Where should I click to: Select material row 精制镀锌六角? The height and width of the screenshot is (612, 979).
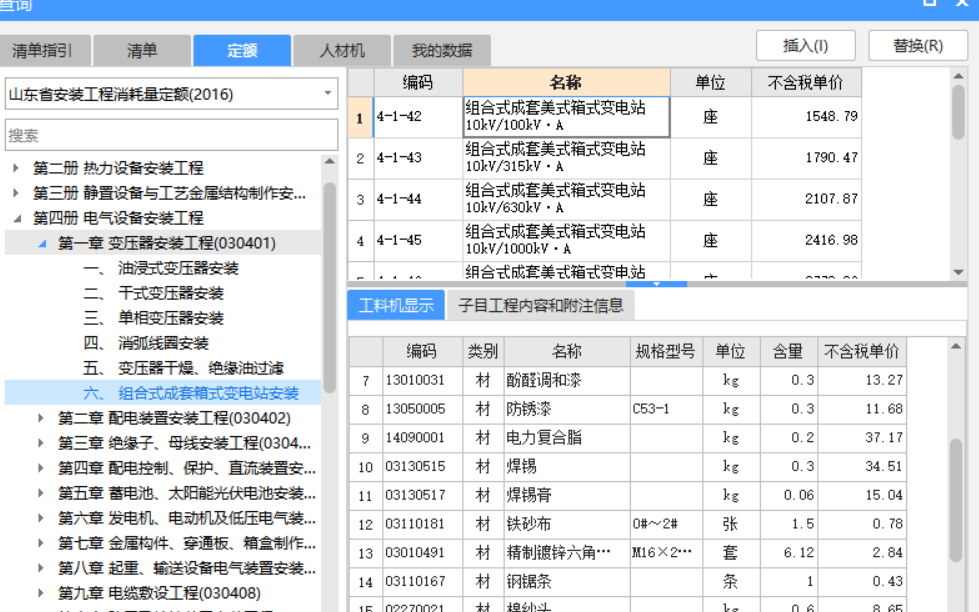click(627, 553)
